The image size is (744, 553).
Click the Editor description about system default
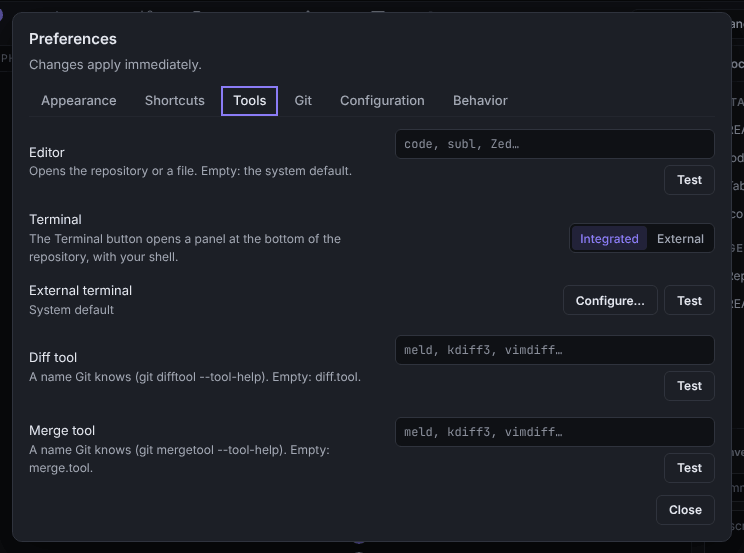(190, 171)
